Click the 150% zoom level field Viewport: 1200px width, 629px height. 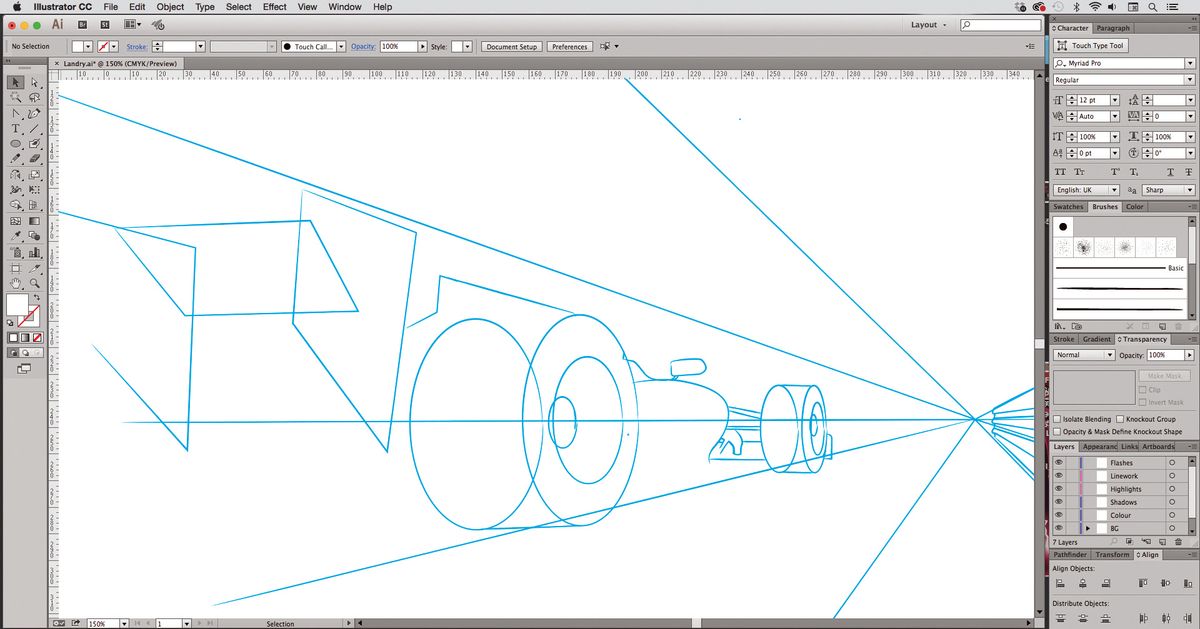(103, 623)
